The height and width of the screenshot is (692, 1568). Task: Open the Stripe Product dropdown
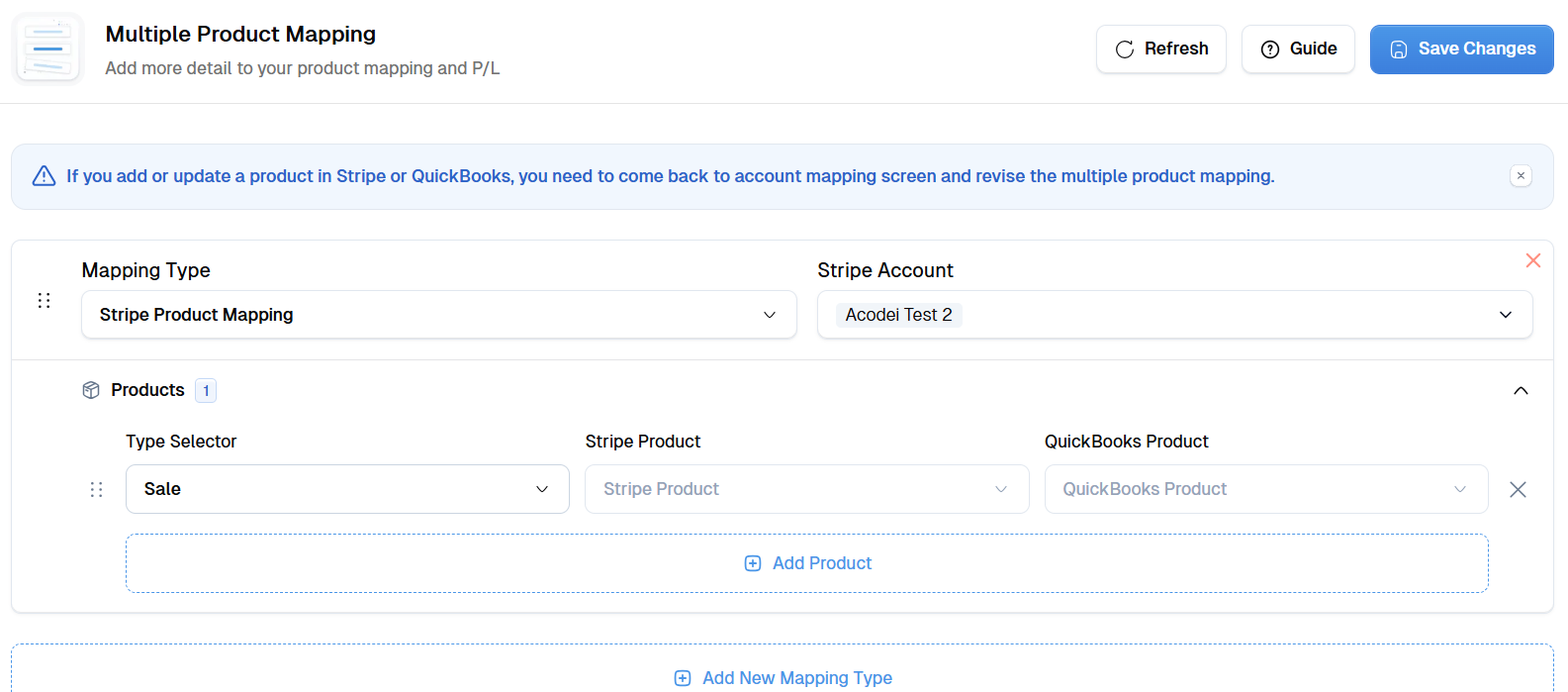tap(807, 489)
